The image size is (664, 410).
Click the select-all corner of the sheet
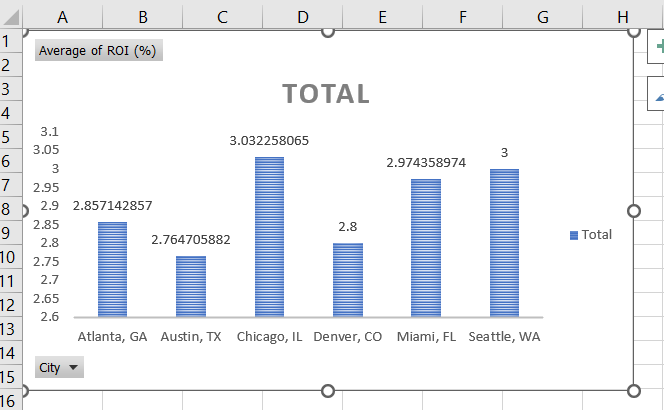(11, 16)
